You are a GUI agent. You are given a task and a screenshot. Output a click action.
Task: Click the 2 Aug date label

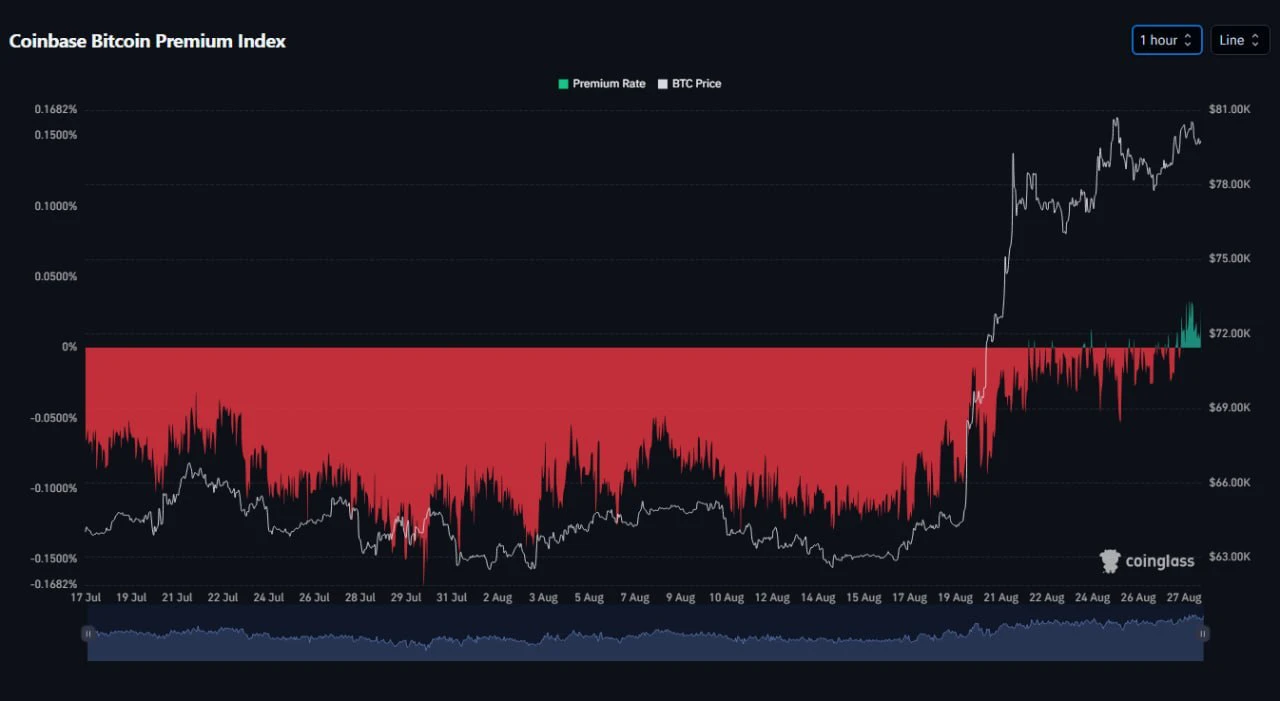tap(497, 598)
